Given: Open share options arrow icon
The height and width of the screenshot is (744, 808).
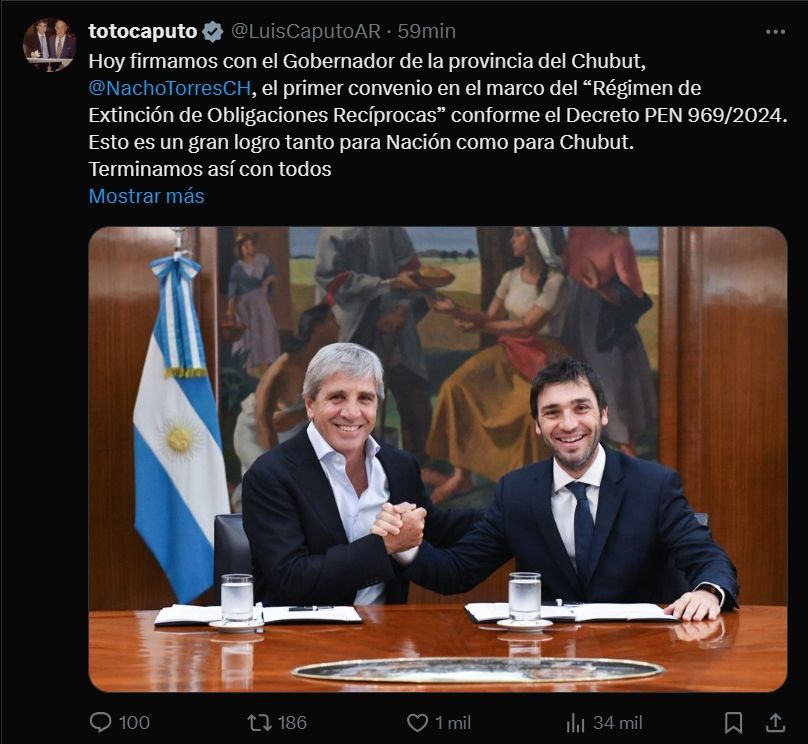Looking at the screenshot, I should (775, 722).
